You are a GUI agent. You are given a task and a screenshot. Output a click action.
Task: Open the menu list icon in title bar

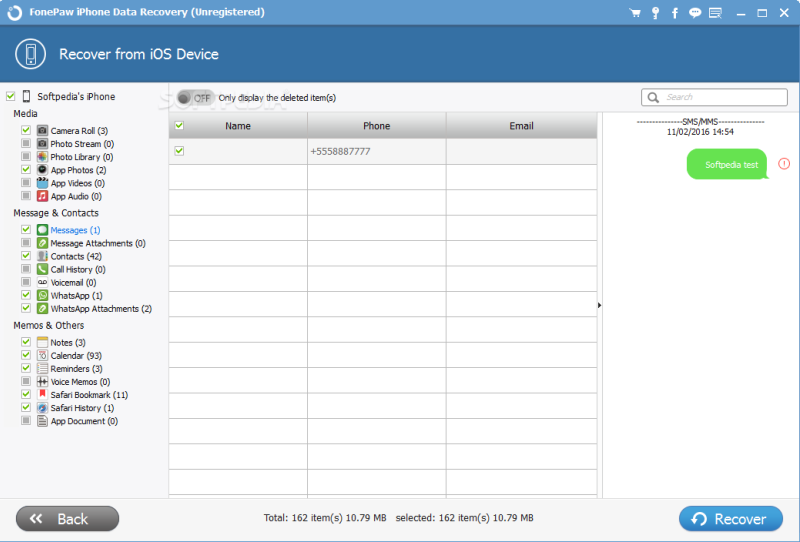coord(715,13)
